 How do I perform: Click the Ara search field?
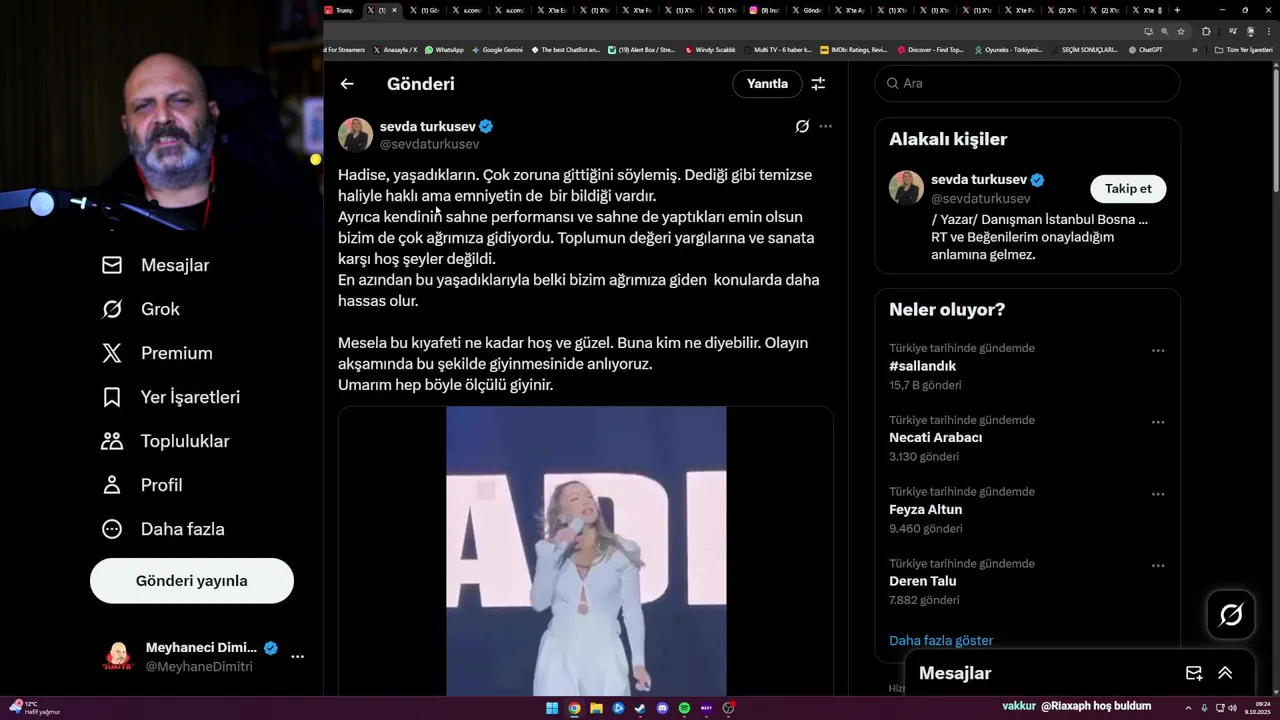tap(1027, 83)
